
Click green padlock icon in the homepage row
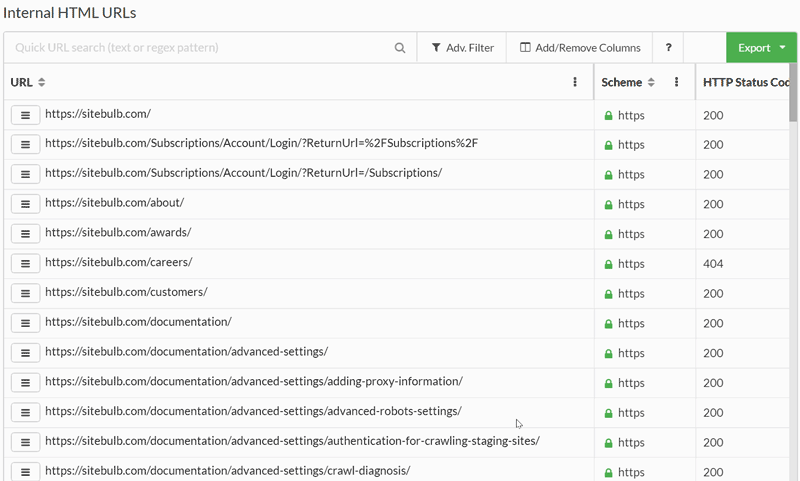(x=608, y=116)
